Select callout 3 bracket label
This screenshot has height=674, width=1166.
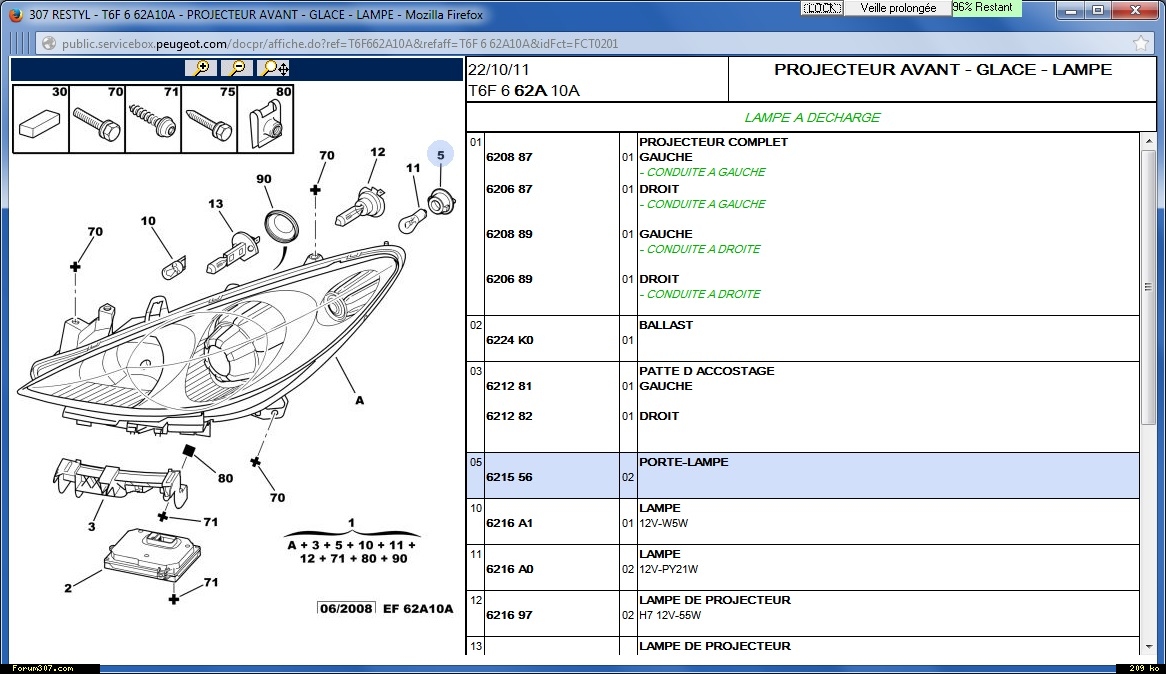pos(91,527)
